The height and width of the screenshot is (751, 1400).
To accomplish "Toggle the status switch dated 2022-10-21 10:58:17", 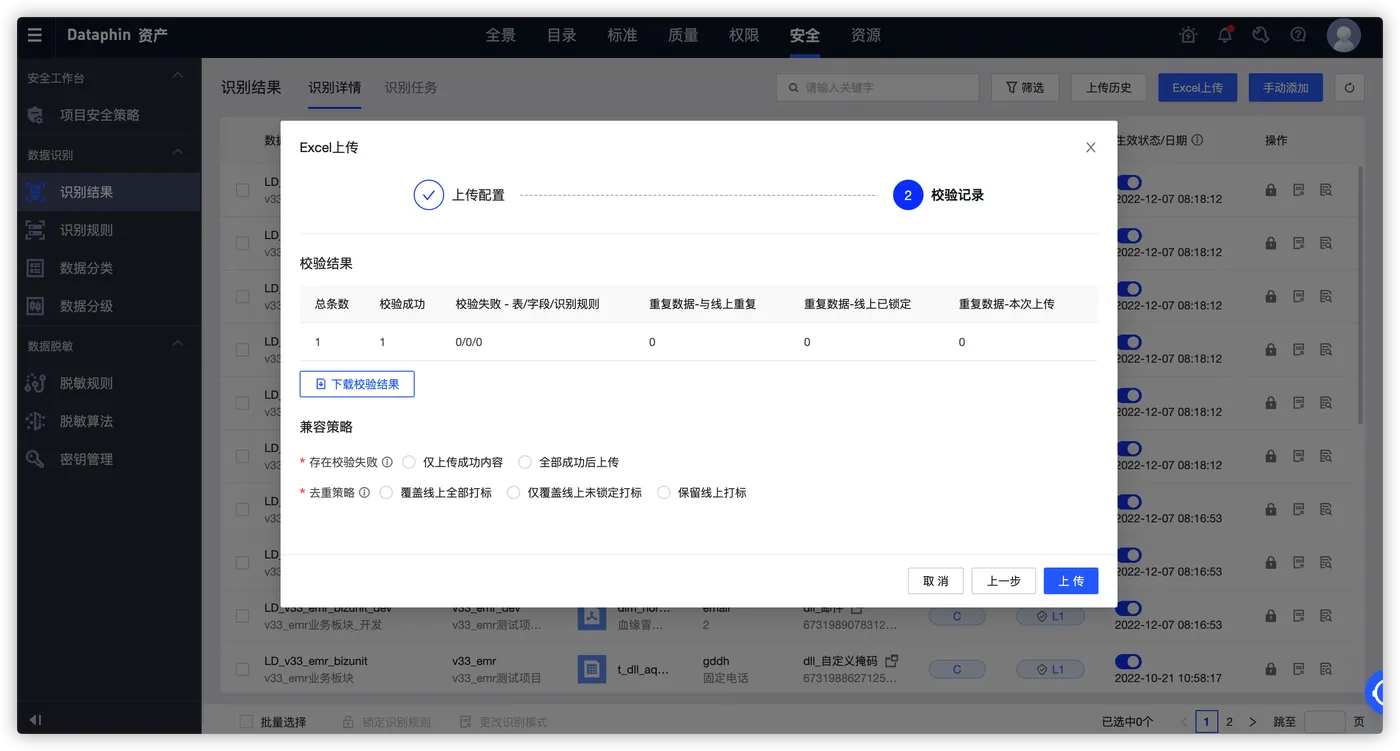I will pos(1128,661).
